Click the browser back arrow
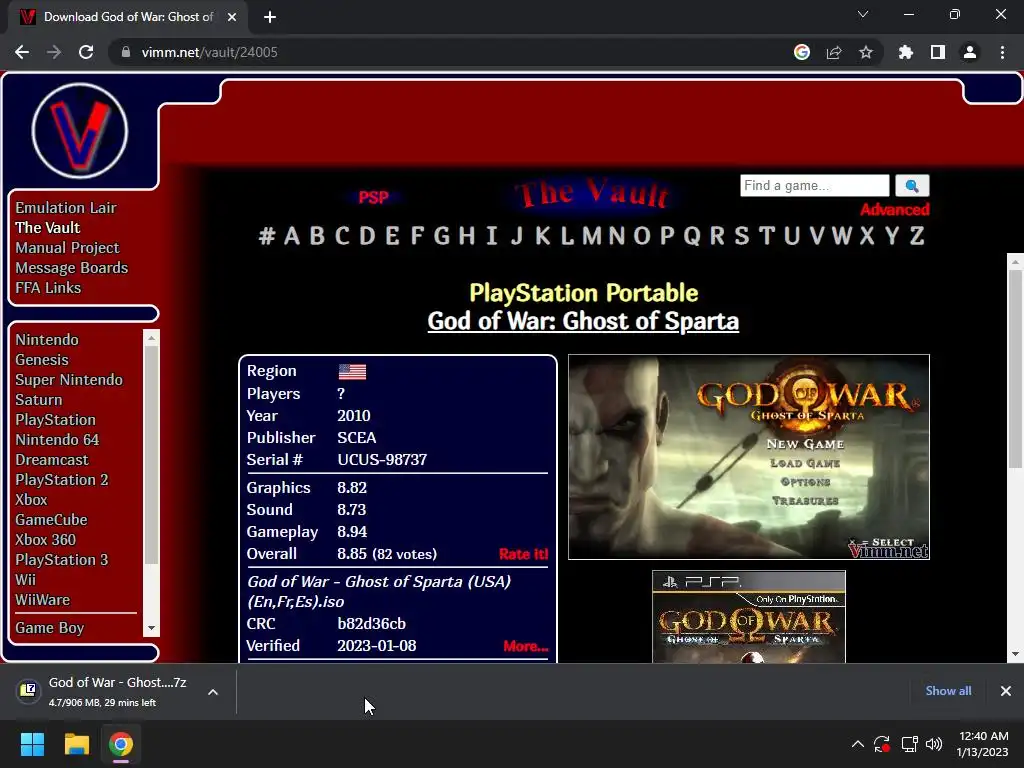Viewport: 1024px width, 768px height. pyautogui.click(x=22, y=52)
